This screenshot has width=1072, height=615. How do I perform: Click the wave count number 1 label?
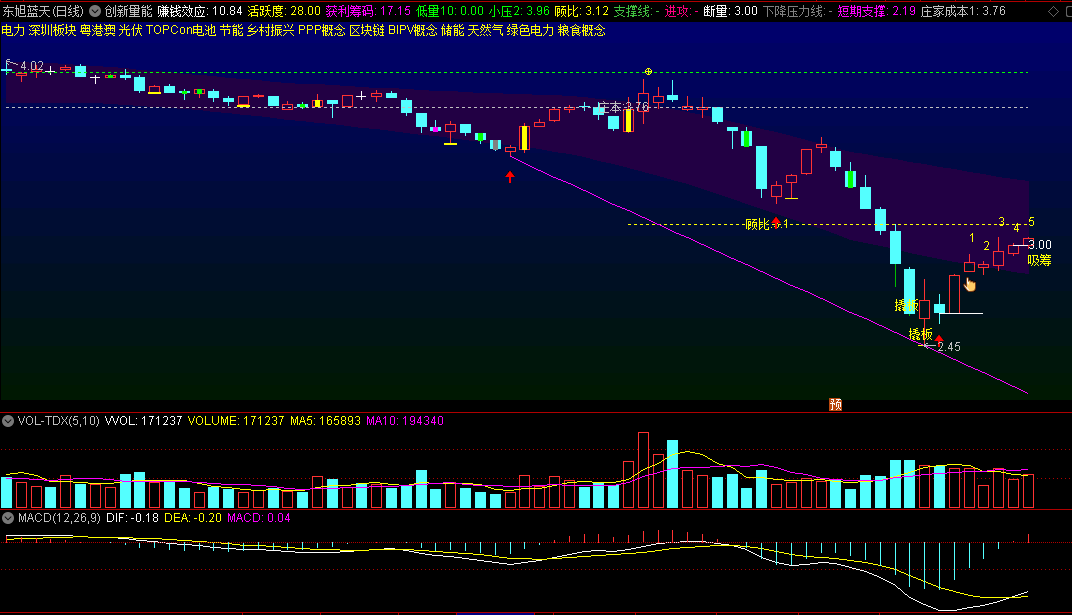972,238
